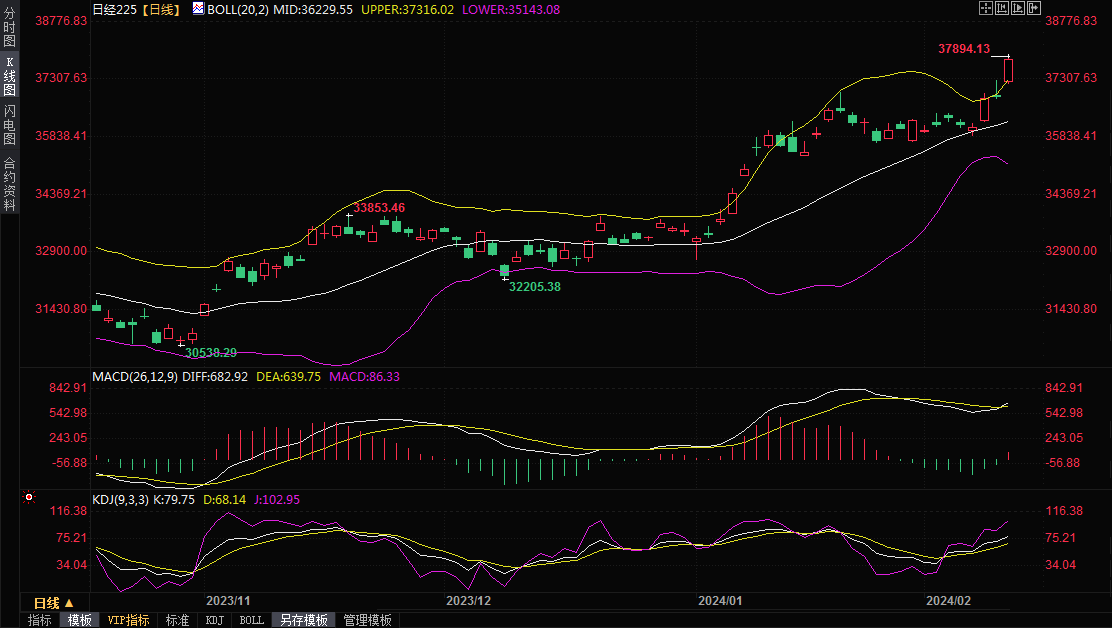This screenshot has height=628, width=1112.
Task: Click the crosshair cursor icon
Action: point(985,8)
